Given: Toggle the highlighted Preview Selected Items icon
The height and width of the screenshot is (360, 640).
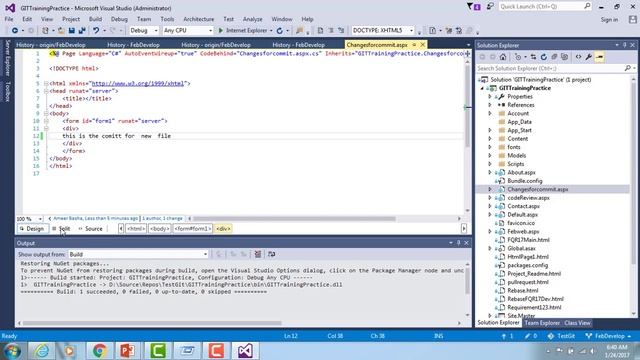Looking at the screenshot, I should tap(599, 57).
